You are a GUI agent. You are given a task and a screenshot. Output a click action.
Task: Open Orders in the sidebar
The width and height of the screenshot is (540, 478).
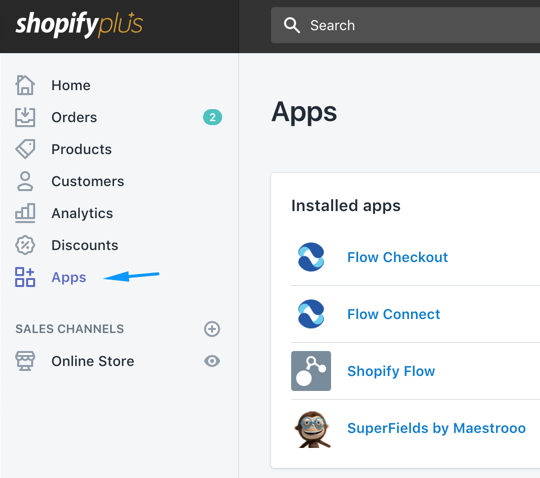74,117
